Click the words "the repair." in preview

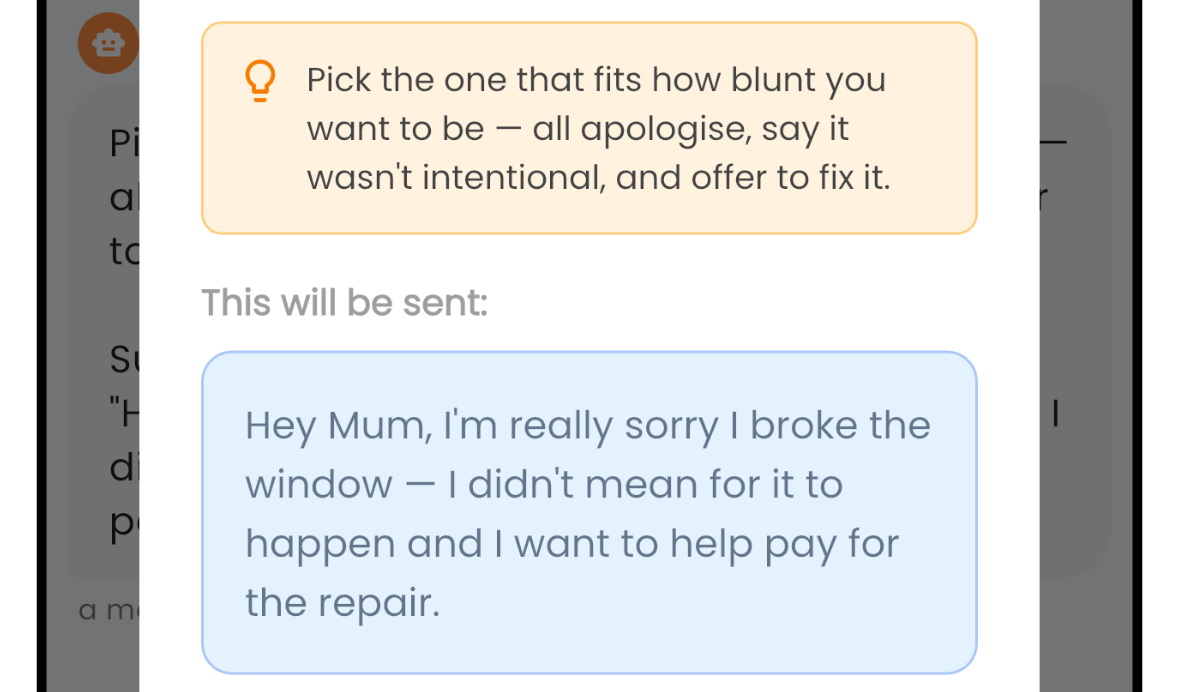[343, 603]
